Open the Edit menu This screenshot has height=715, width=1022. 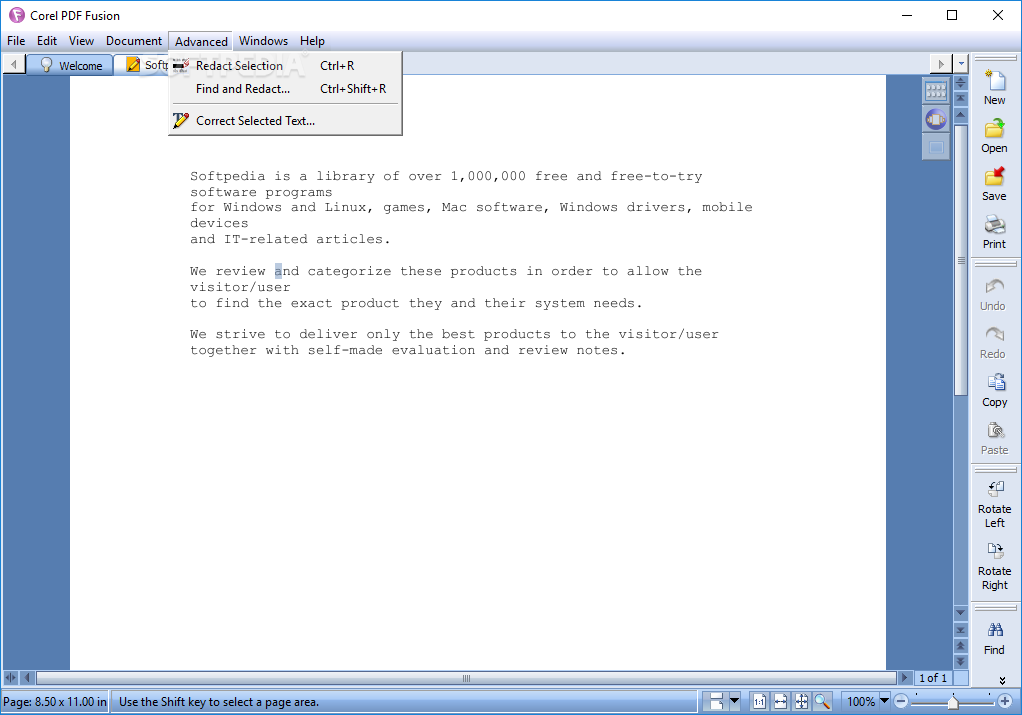pyautogui.click(x=47, y=41)
